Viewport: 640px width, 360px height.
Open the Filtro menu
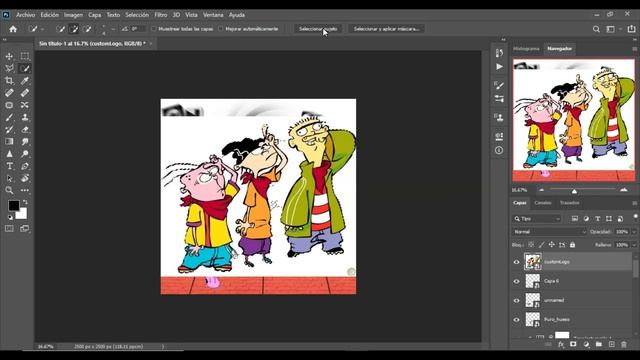point(161,15)
